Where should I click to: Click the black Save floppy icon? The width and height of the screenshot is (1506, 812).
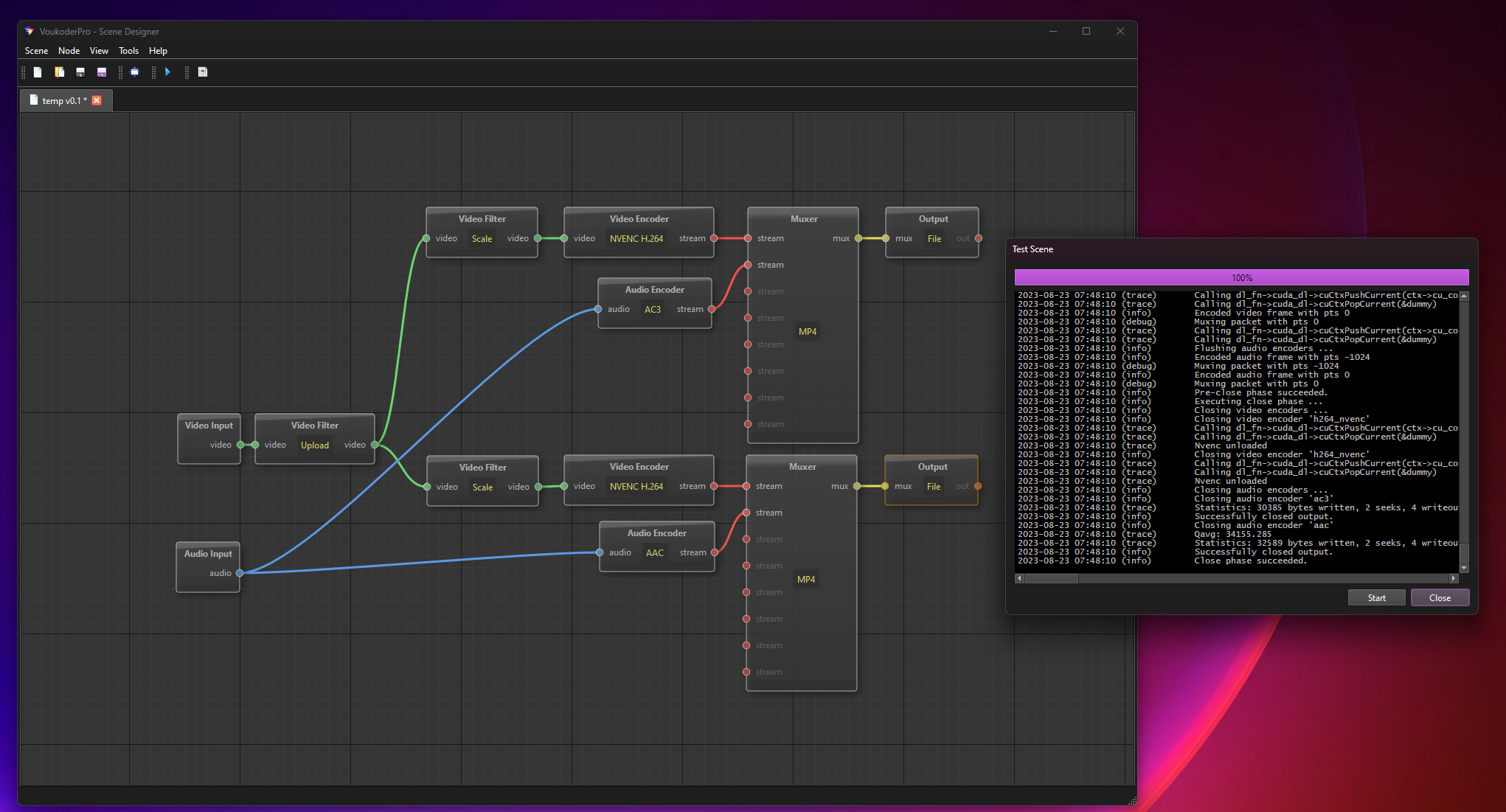point(80,72)
